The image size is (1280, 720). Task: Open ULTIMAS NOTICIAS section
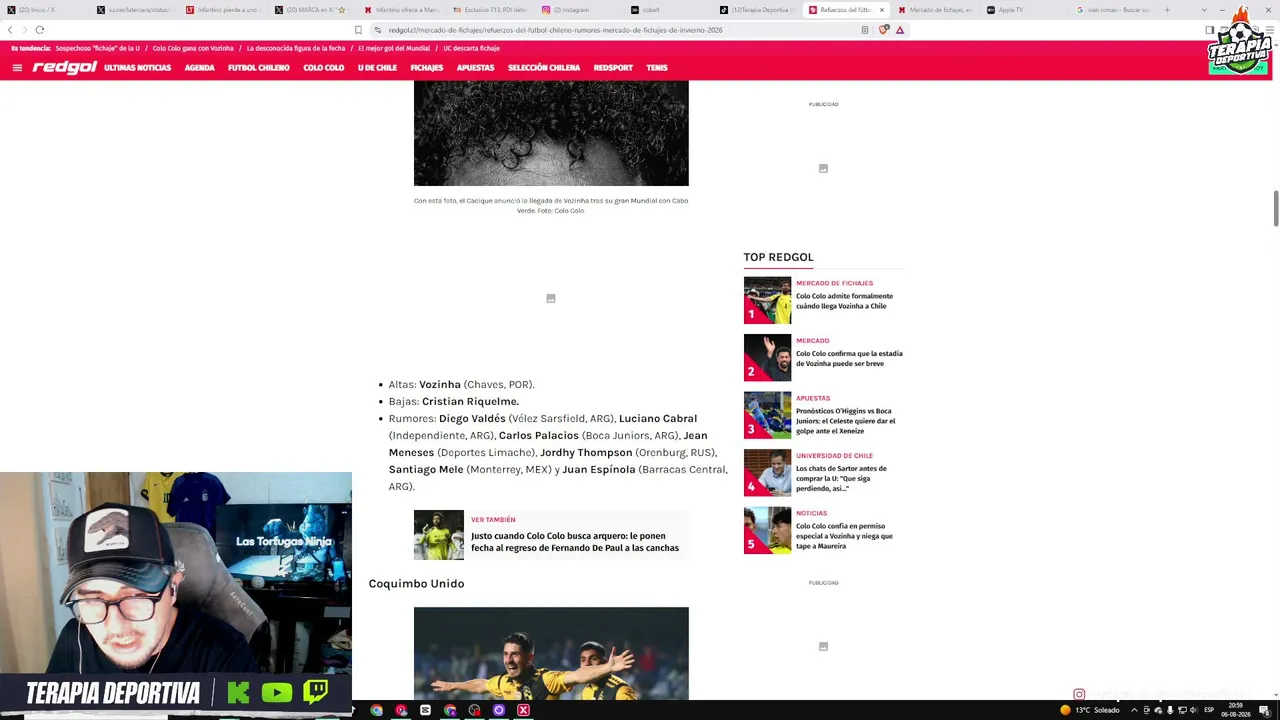click(137, 68)
